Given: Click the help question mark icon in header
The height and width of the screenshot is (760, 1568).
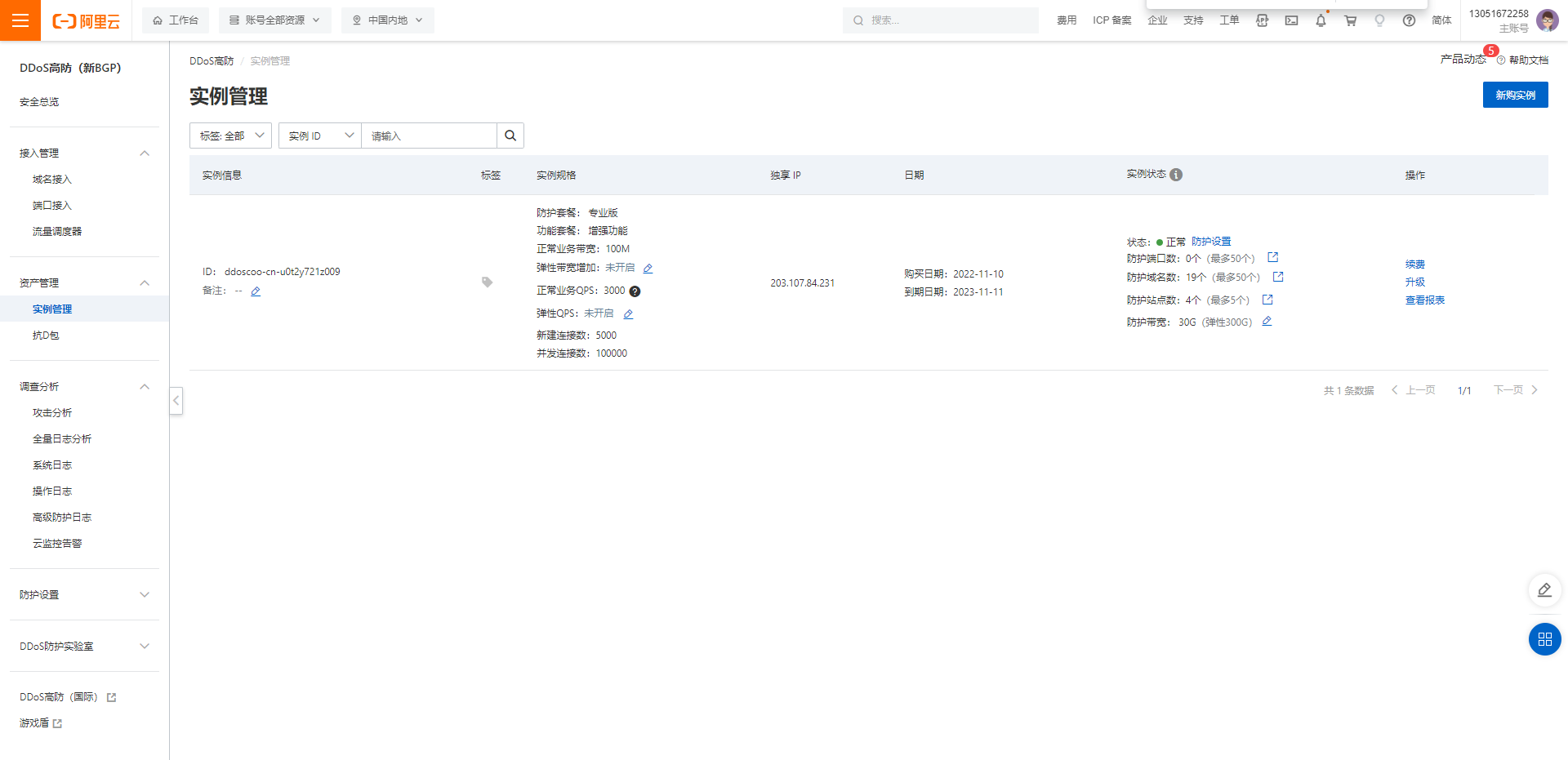Looking at the screenshot, I should click(x=1409, y=20).
